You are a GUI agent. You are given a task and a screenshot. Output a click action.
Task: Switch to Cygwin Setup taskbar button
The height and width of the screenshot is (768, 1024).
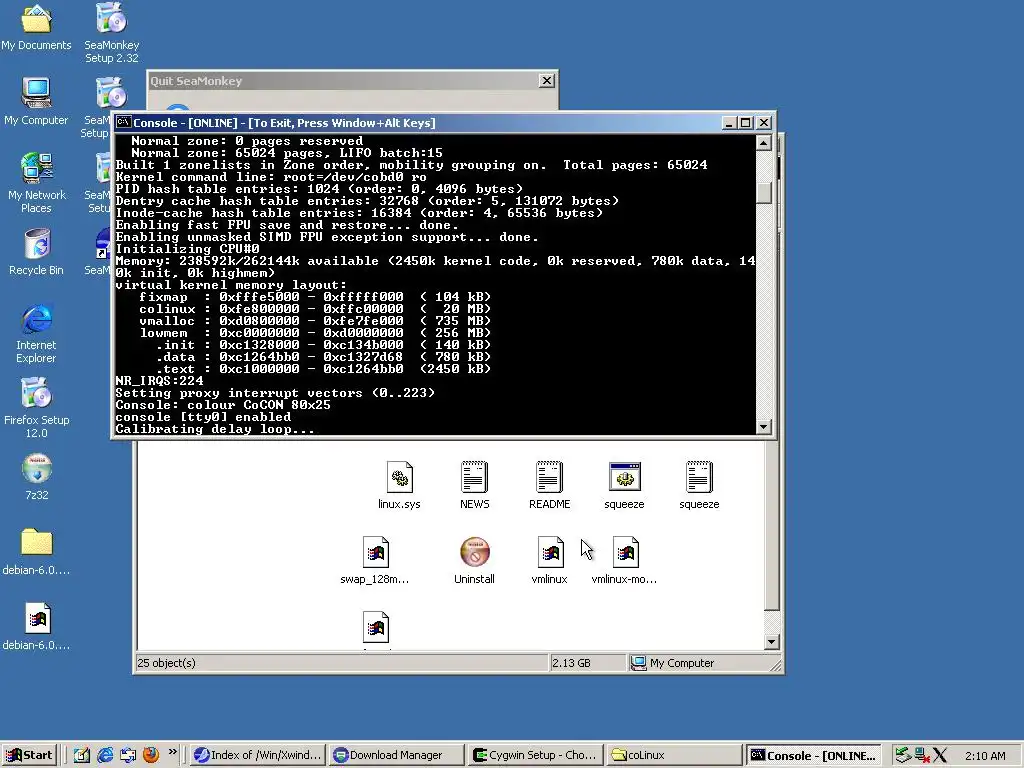[534, 755]
